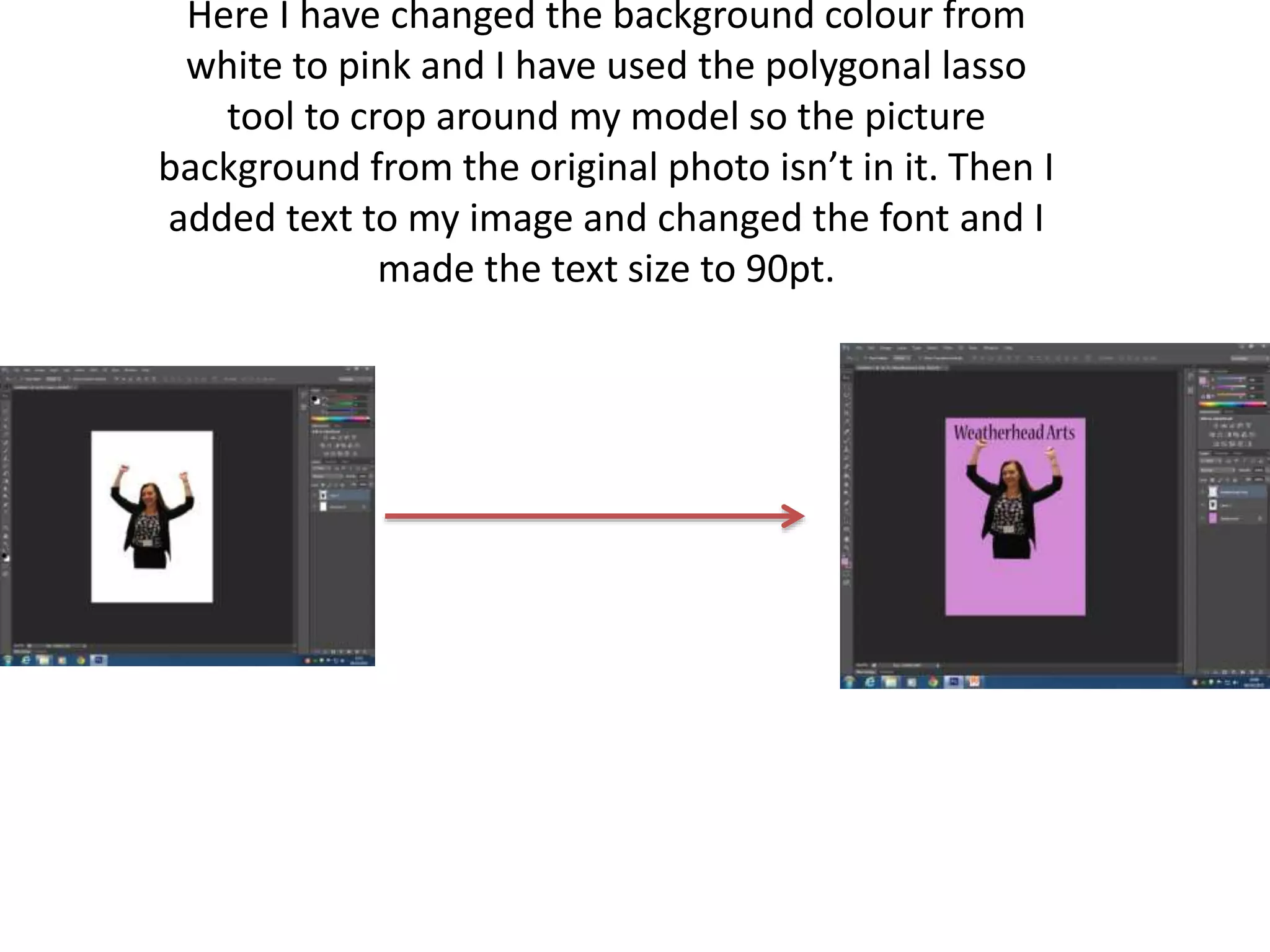Viewport: 1270px width, 952px height.
Task: Switch to the Swatches tab in the right screenshot
Action: (1220, 371)
